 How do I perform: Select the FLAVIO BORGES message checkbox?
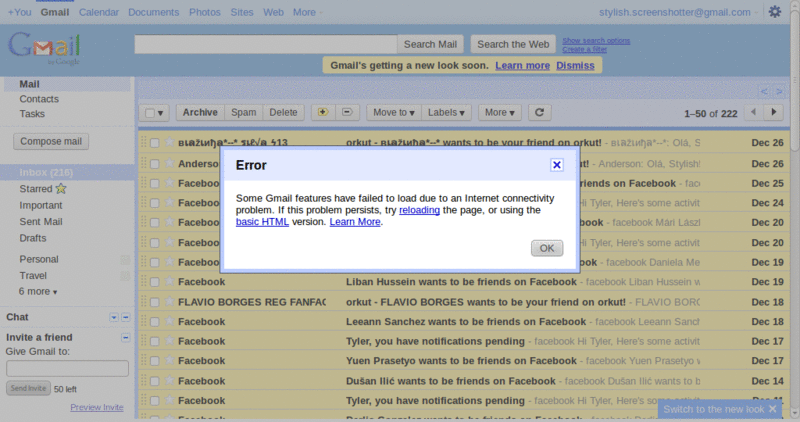(x=155, y=302)
